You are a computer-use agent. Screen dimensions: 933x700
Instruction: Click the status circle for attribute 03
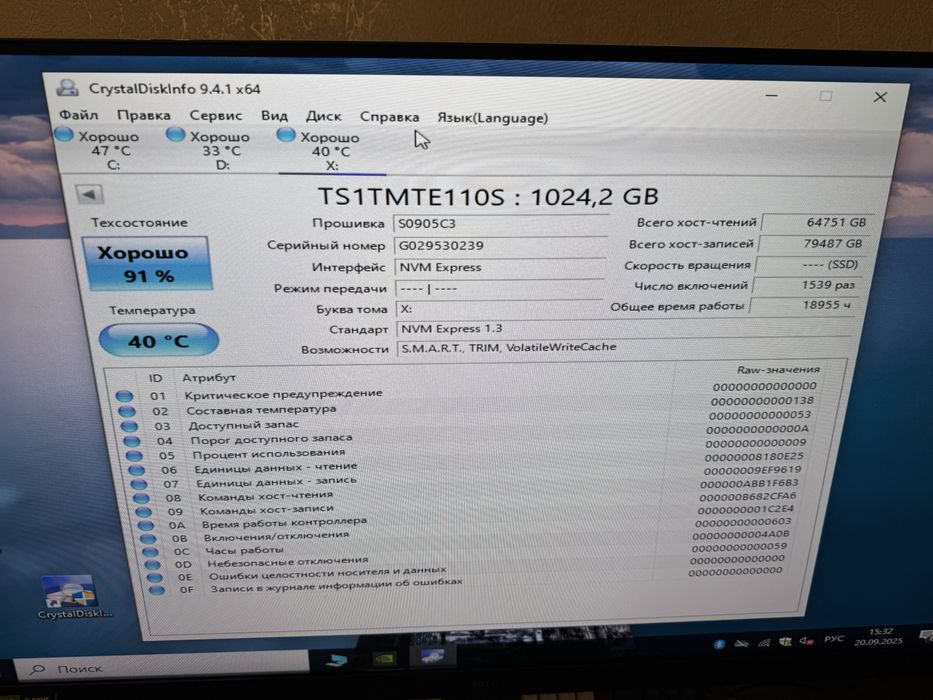[x=129, y=426]
